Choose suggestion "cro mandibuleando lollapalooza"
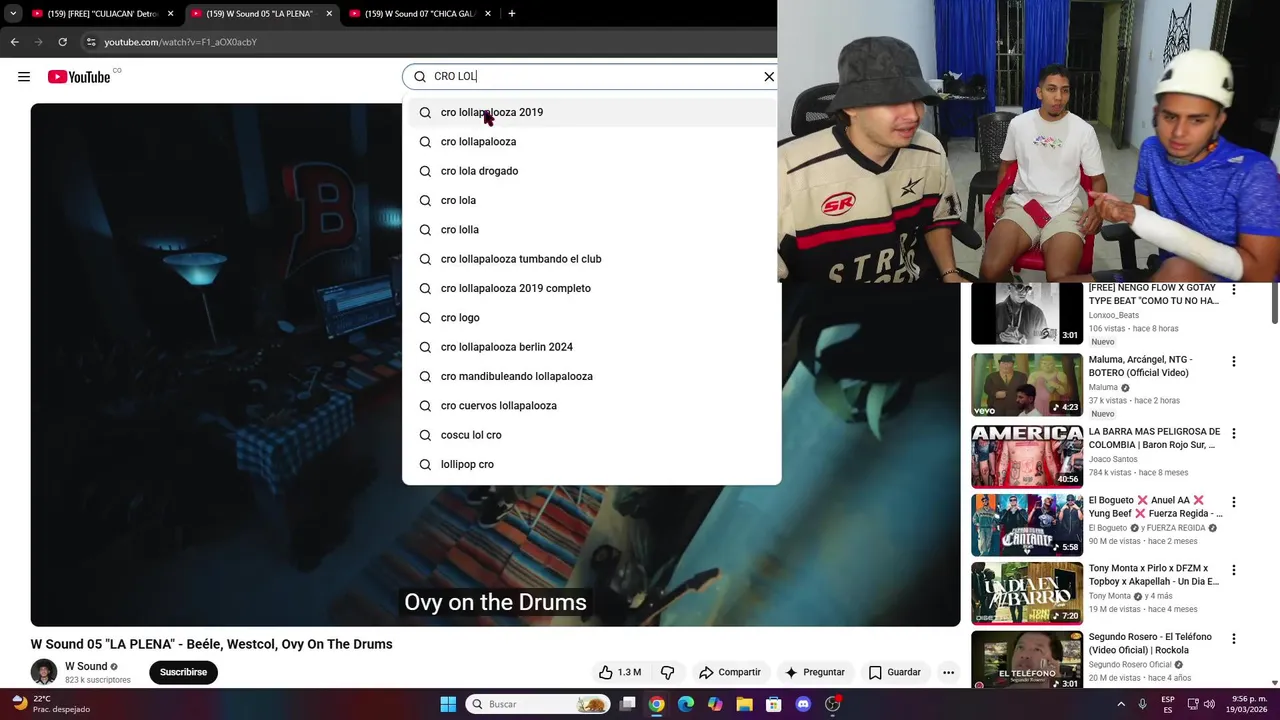The height and width of the screenshot is (720, 1280). pyautogui.click(x=591, y=376)
